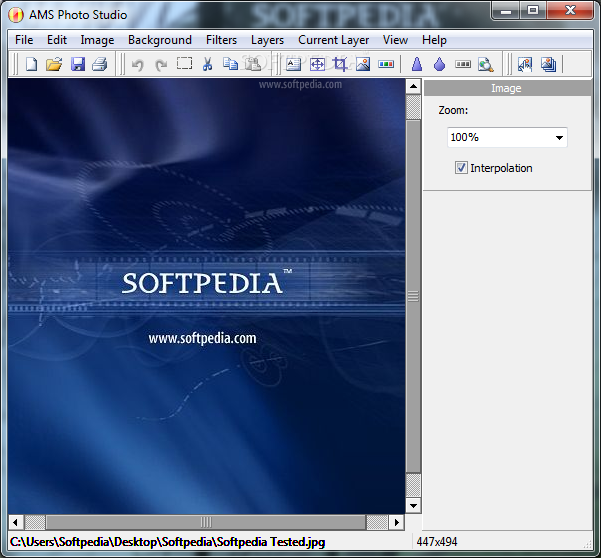This screenshot has height=558, width=601.
Task: Open the Current Layer menu
Action: pos(333,40)
